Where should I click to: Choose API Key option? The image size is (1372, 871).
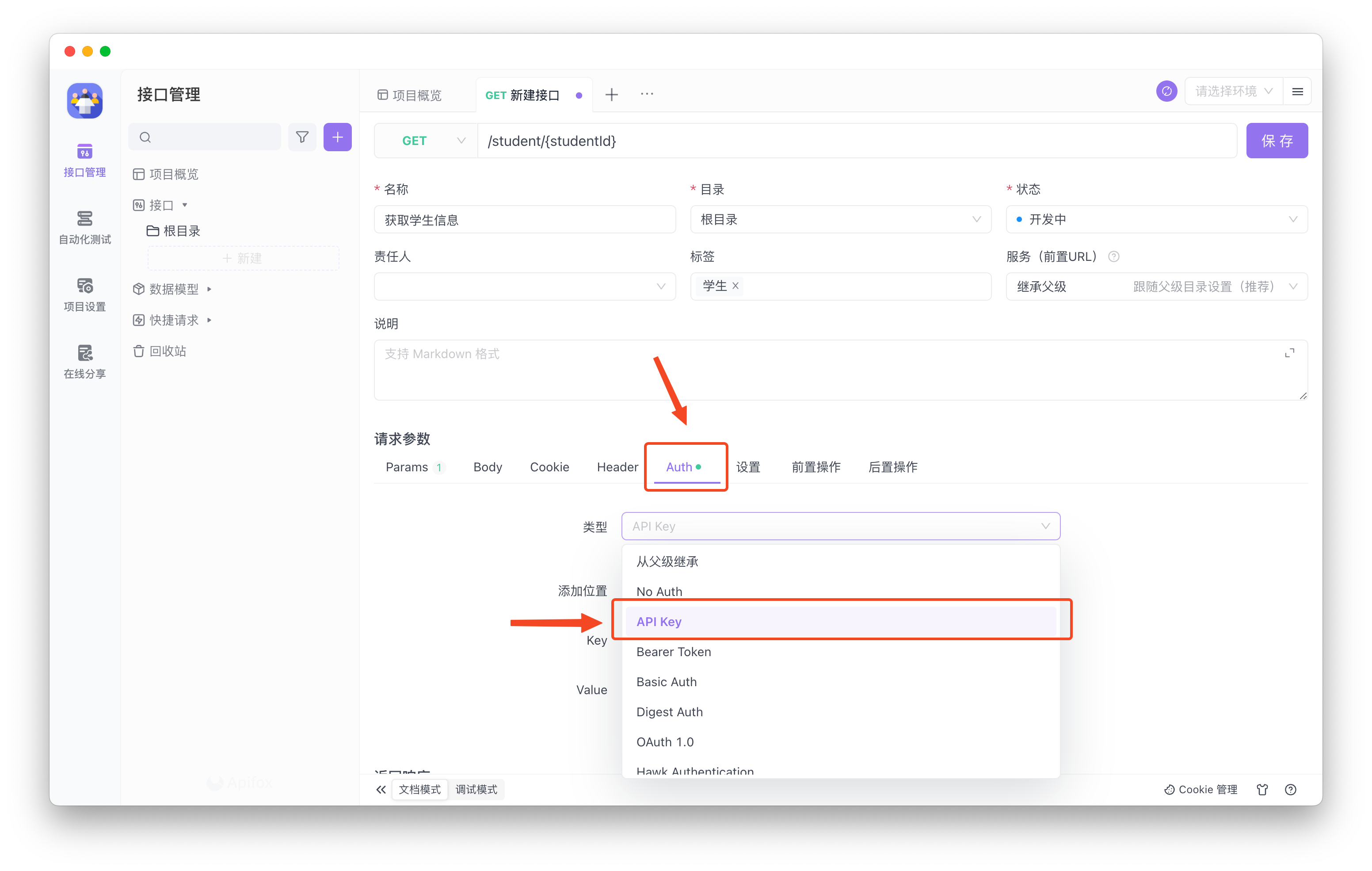coord(840,621)
